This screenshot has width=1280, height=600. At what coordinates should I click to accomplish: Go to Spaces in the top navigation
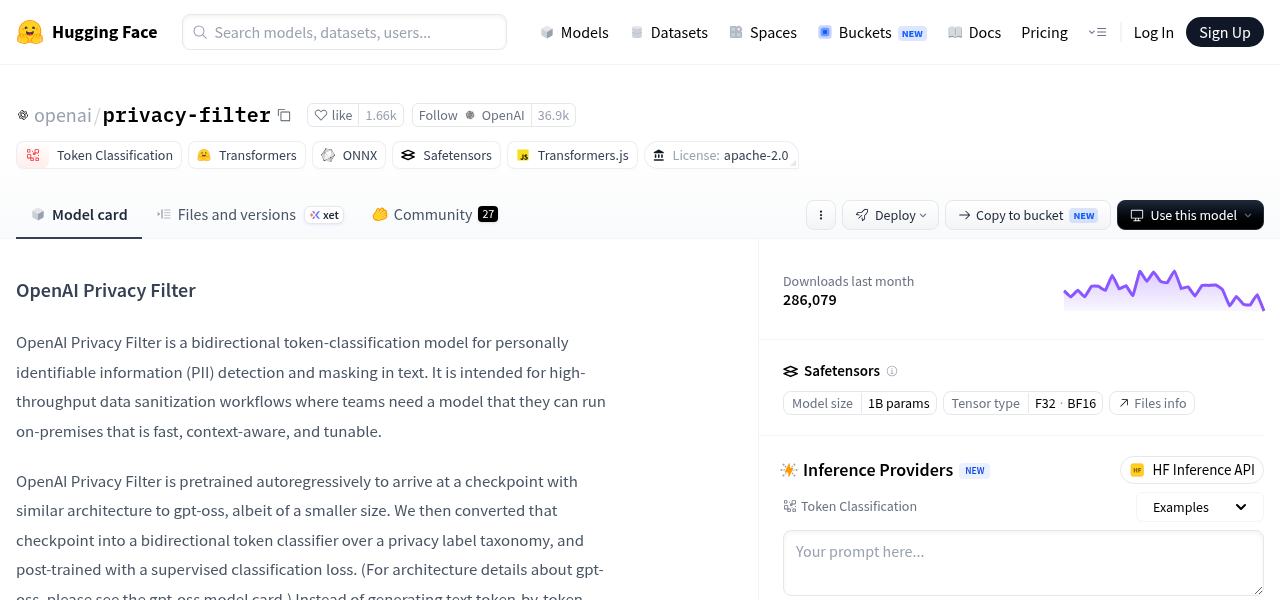(763, 32)
